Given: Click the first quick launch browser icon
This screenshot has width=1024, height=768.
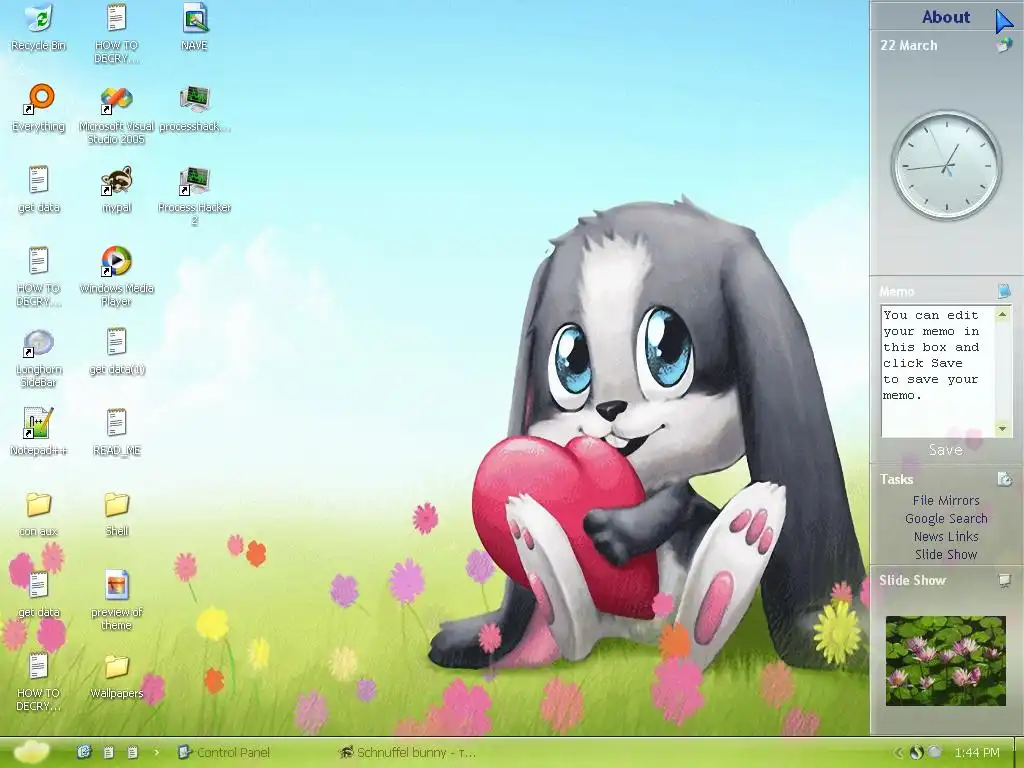Looking at the screenshot, I should [x=84, y=752].
